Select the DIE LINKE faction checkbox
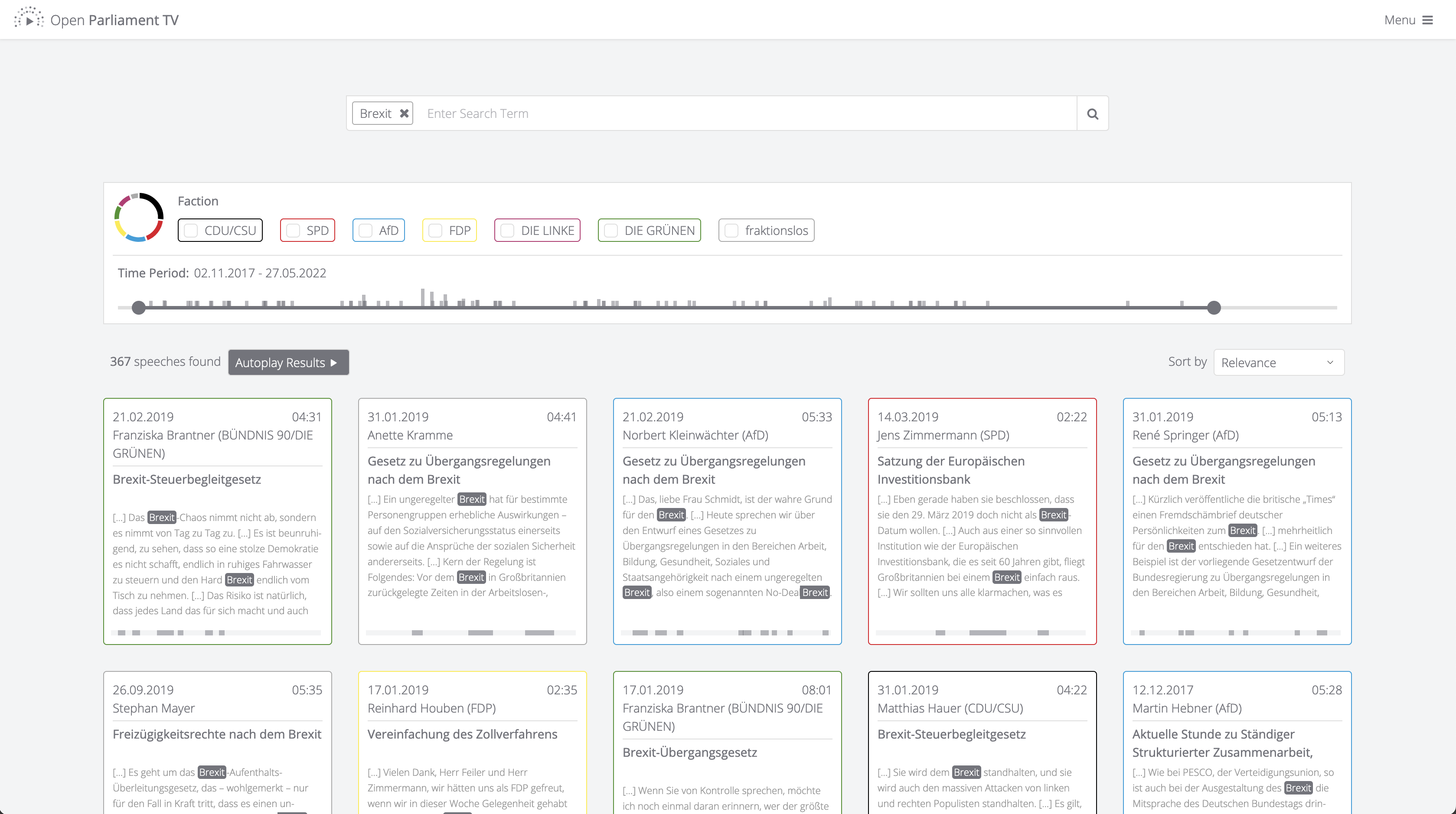The height and width of the screenshot is (814, 1456). pyautogui.click(x=508, y=231)
